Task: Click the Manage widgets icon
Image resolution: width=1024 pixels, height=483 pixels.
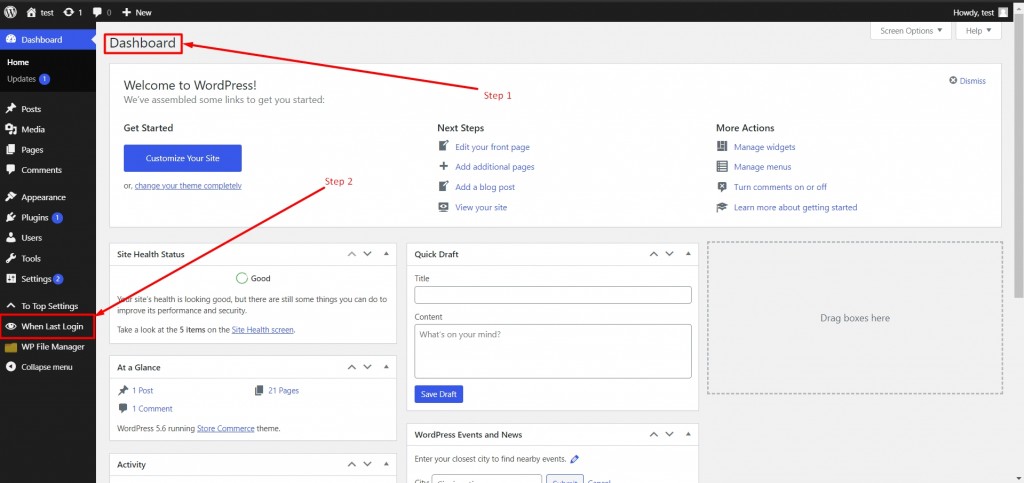Action: click(x=722, y=146)
